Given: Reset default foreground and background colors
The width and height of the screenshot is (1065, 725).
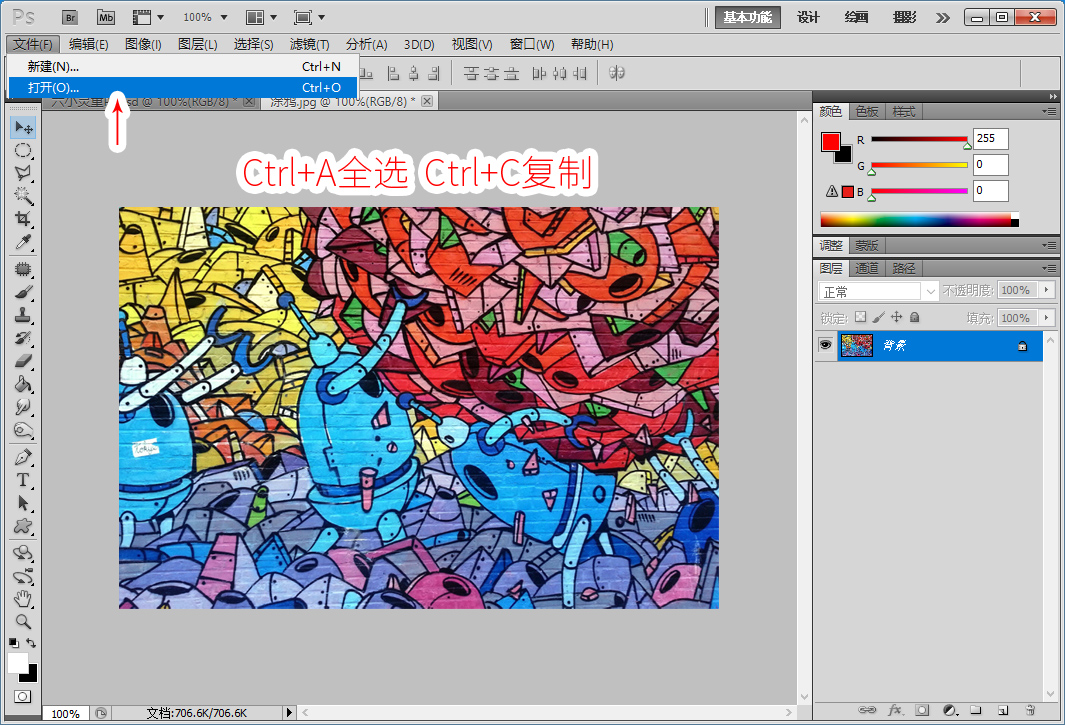Looking at the screenshot, I should (14, 642).
